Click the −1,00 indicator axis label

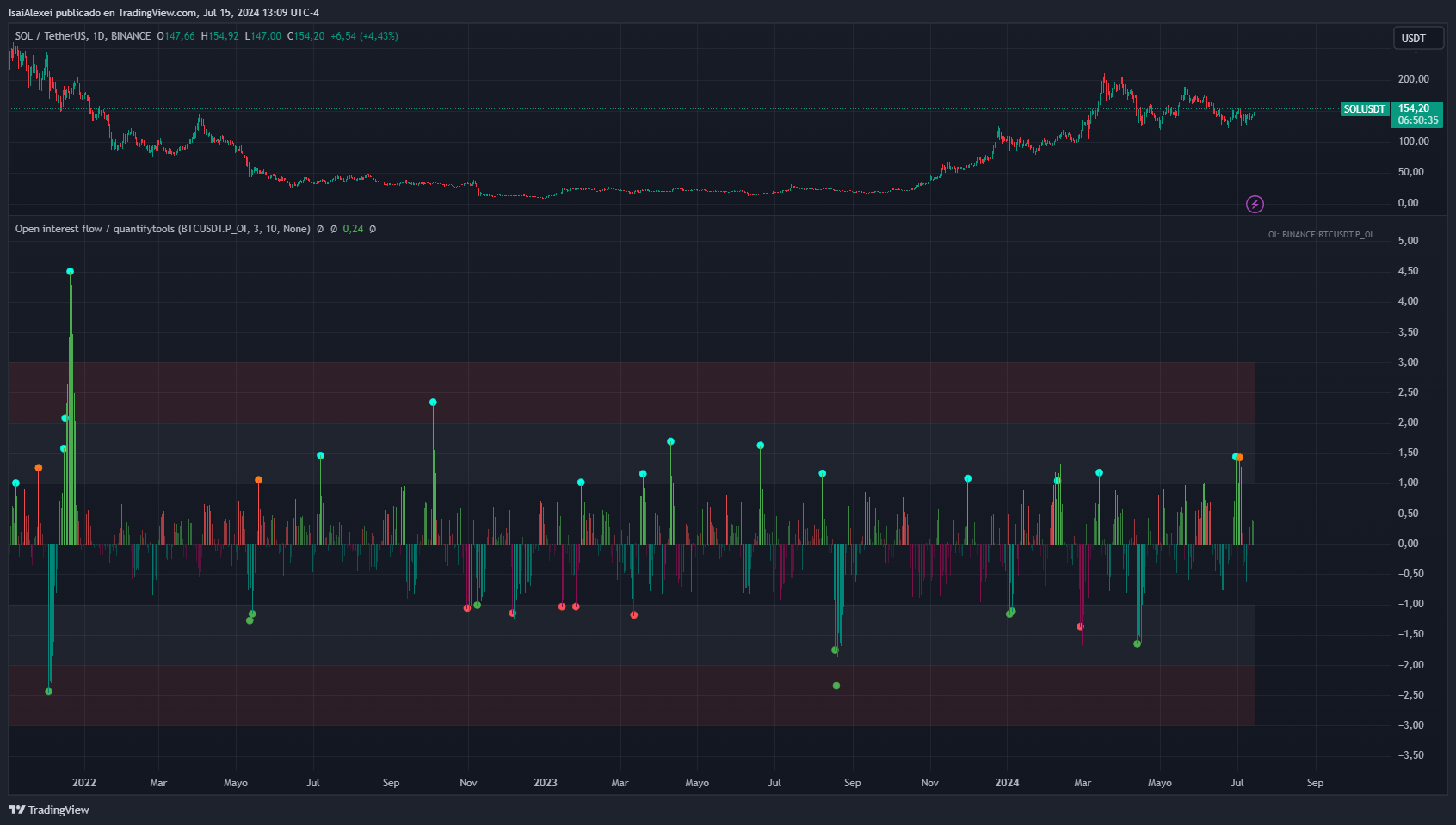tap(1410, 604)
